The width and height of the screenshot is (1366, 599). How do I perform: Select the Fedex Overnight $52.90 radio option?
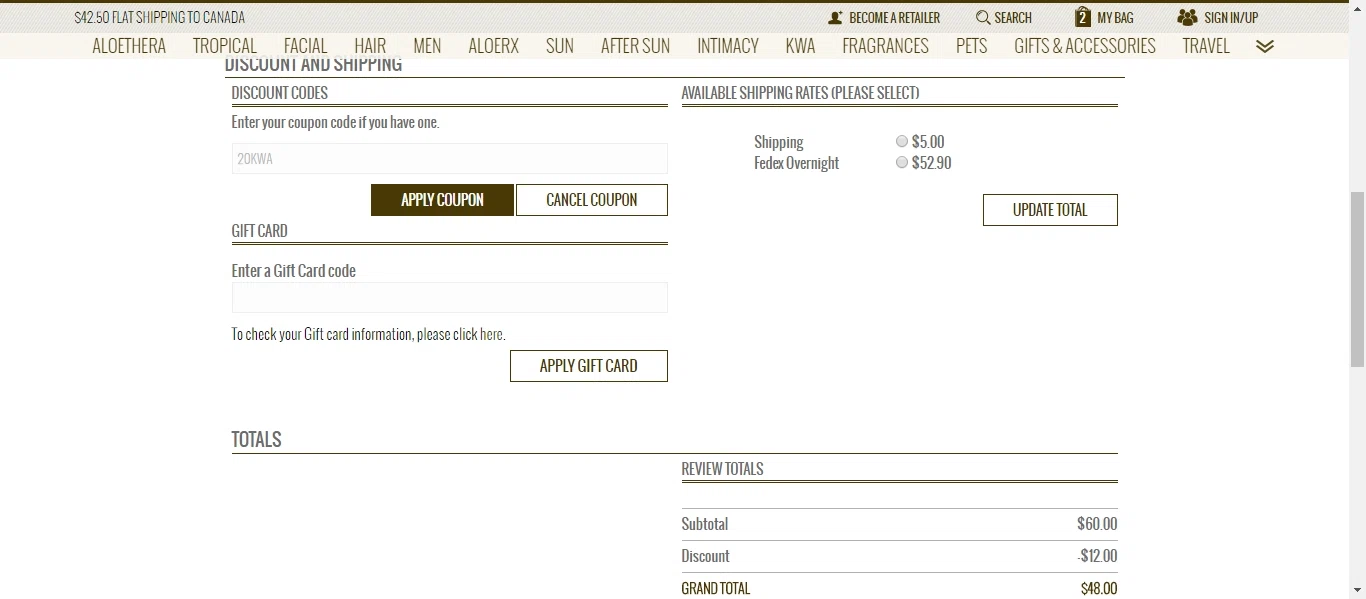(x=902, y=162)
